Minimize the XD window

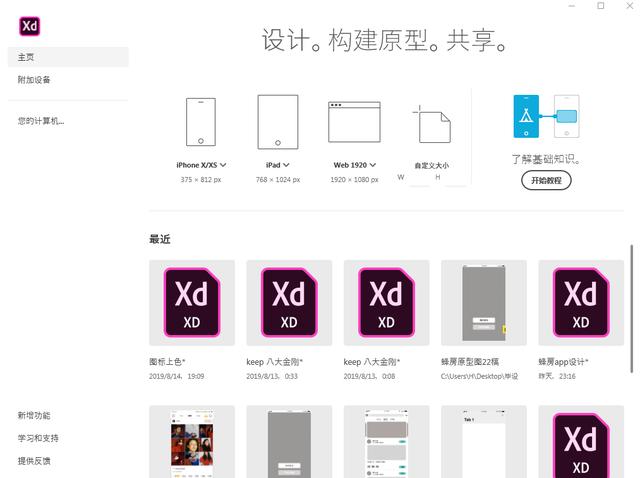[571, 6]
